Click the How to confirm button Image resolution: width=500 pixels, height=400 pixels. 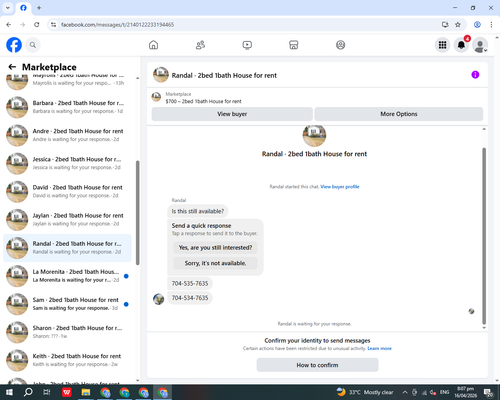tap(317, 365)
